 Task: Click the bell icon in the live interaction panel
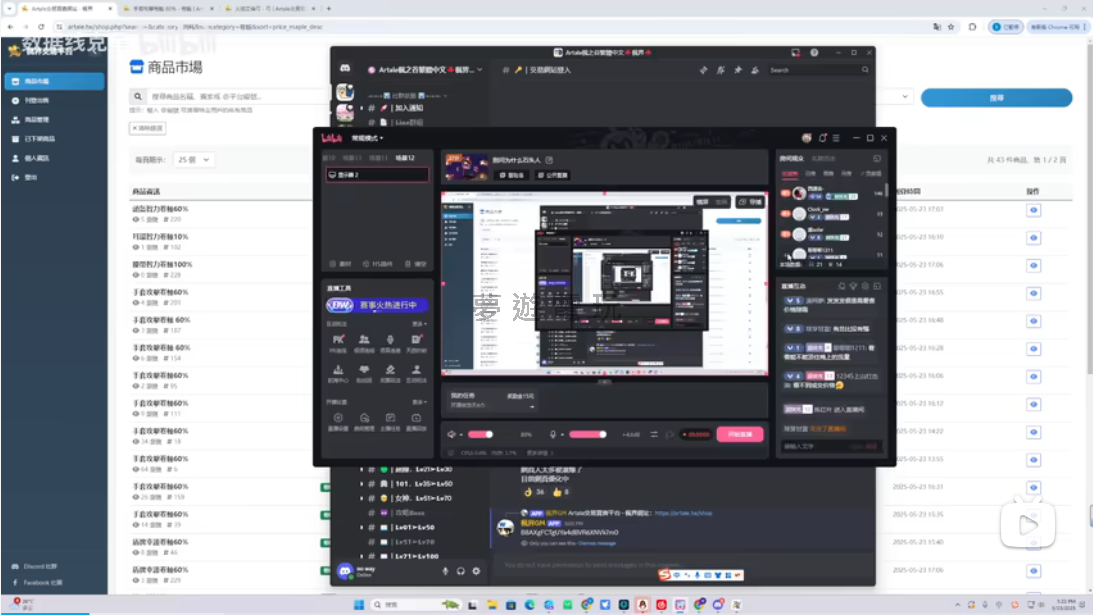point(841,287)
